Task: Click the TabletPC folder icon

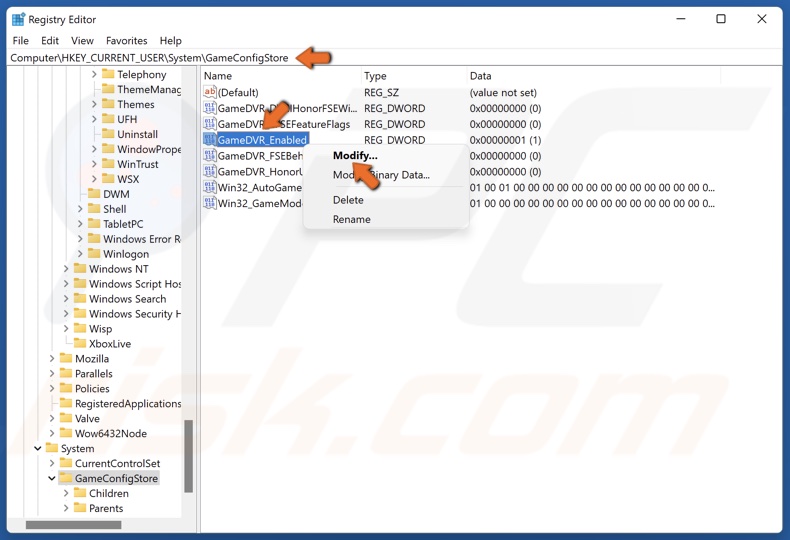Action: [94, 224]
